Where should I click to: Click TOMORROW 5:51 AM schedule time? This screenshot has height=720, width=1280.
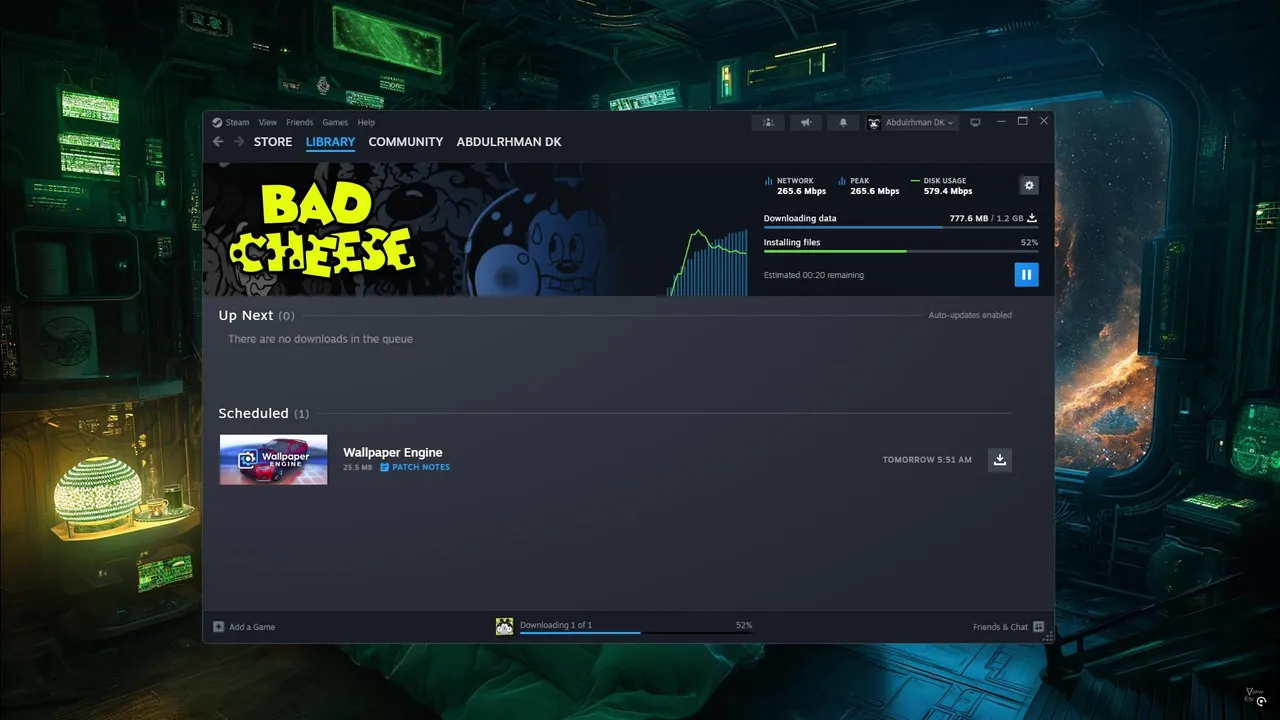[927, 460]
